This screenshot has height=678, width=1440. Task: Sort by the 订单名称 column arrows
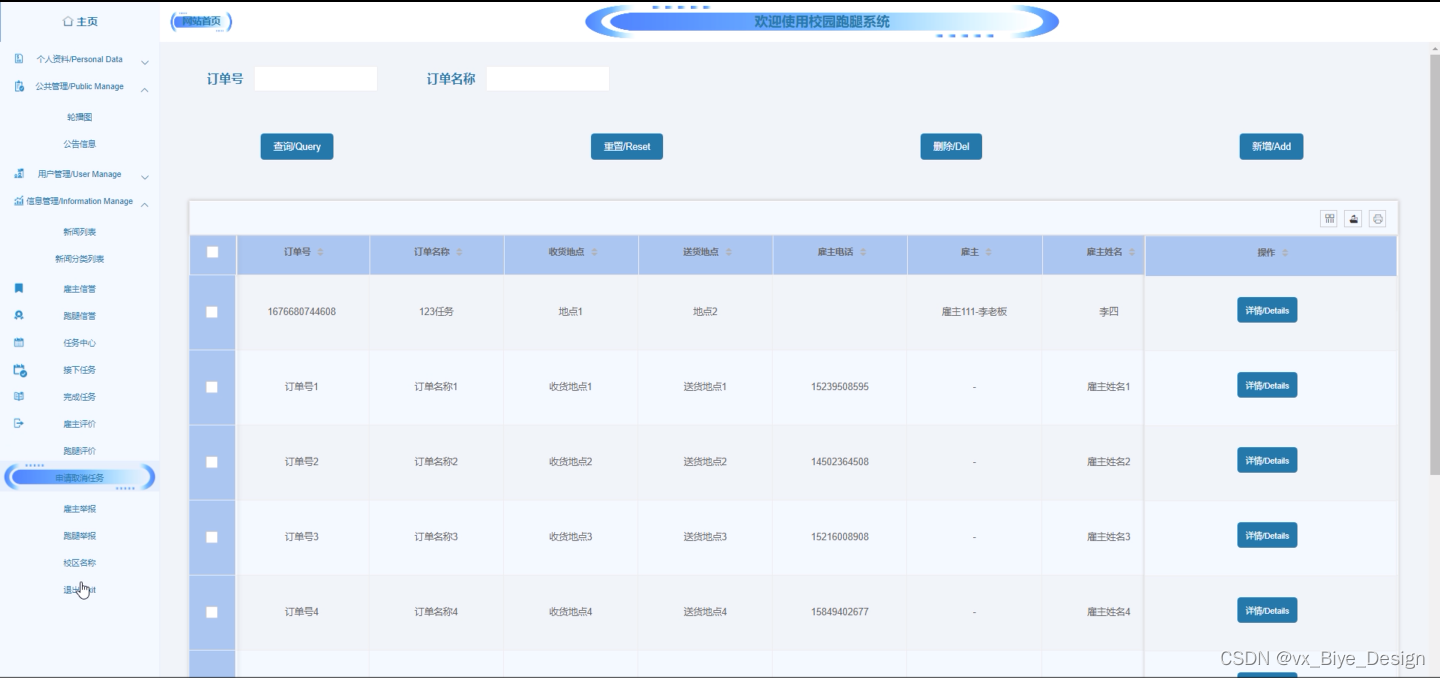click(x=459, y=252)
